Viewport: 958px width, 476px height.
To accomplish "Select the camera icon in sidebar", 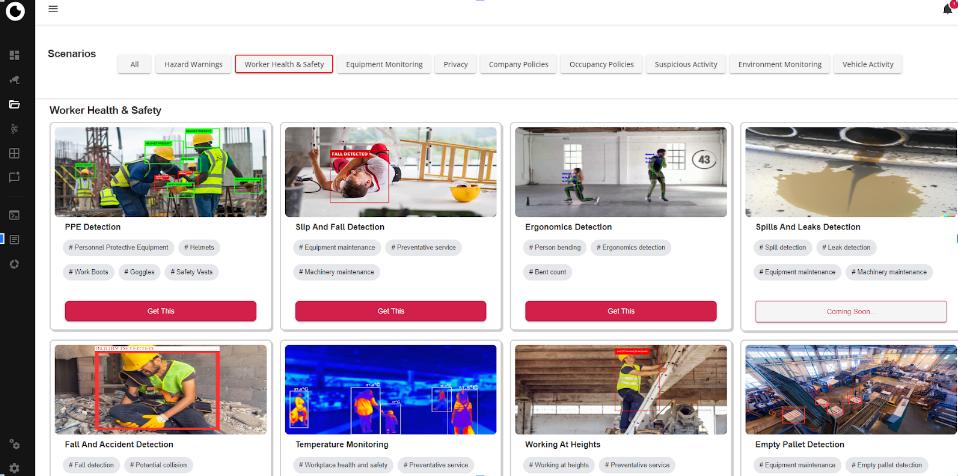I will coord(14,79).
